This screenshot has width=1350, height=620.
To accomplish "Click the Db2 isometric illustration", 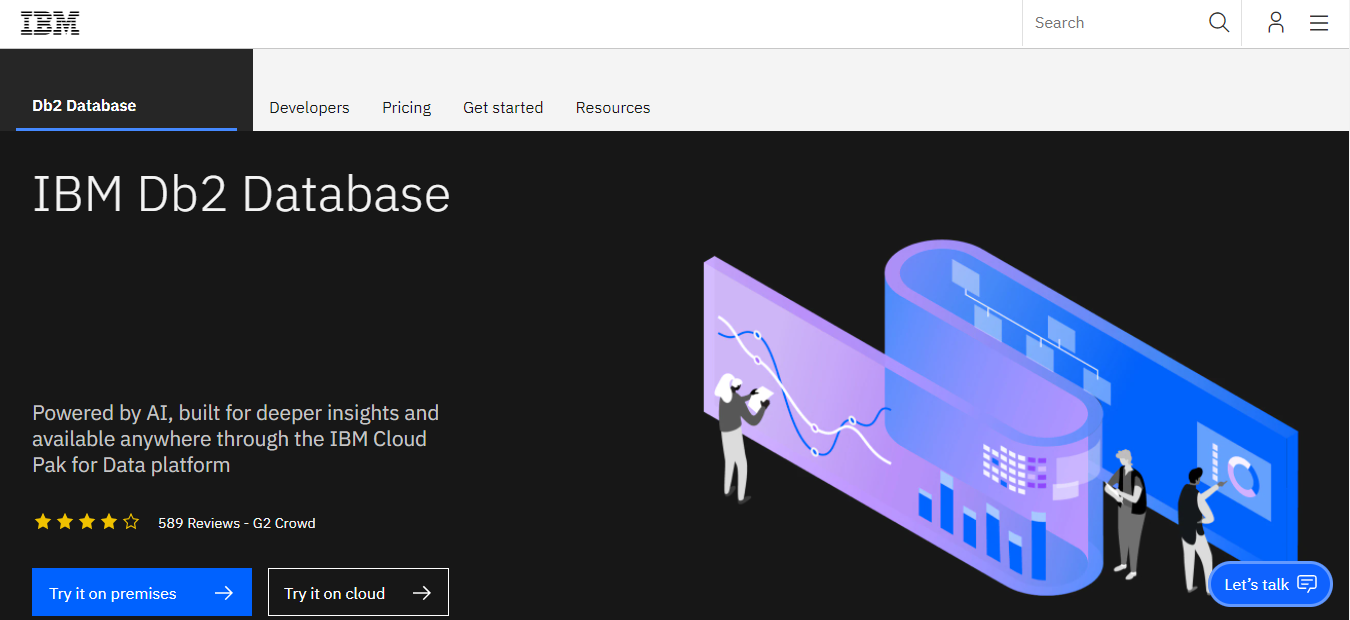I will (x=1000, y=420).
